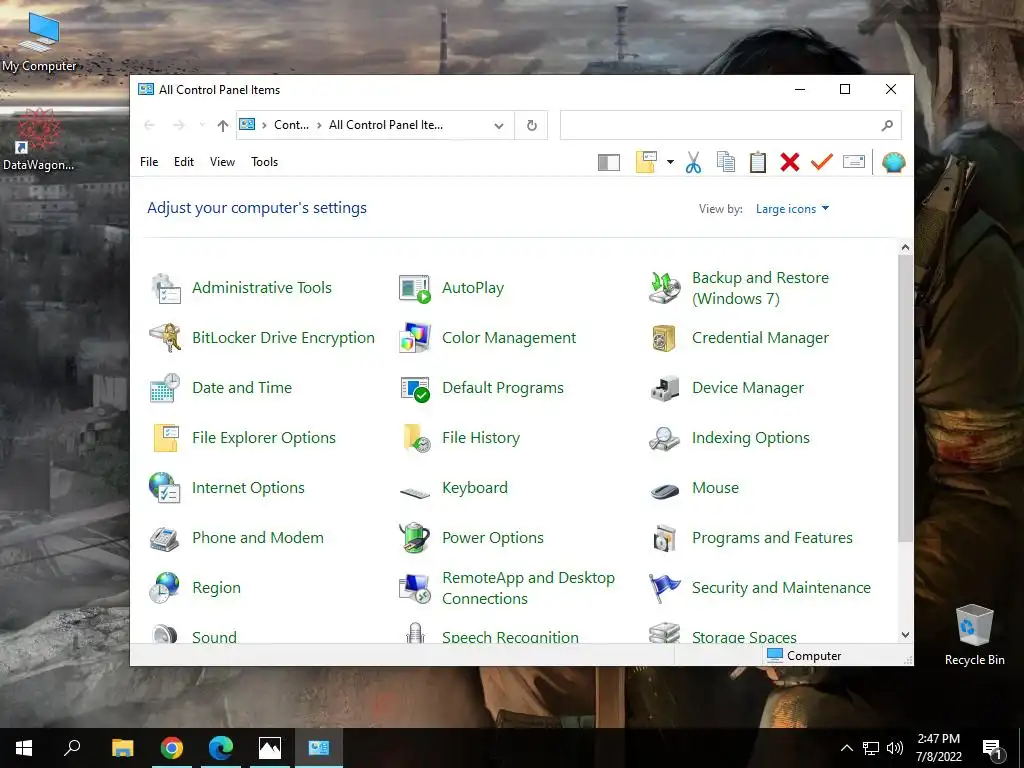Open the Keyboard icon

pyautogui.click(x=415, y=493)
